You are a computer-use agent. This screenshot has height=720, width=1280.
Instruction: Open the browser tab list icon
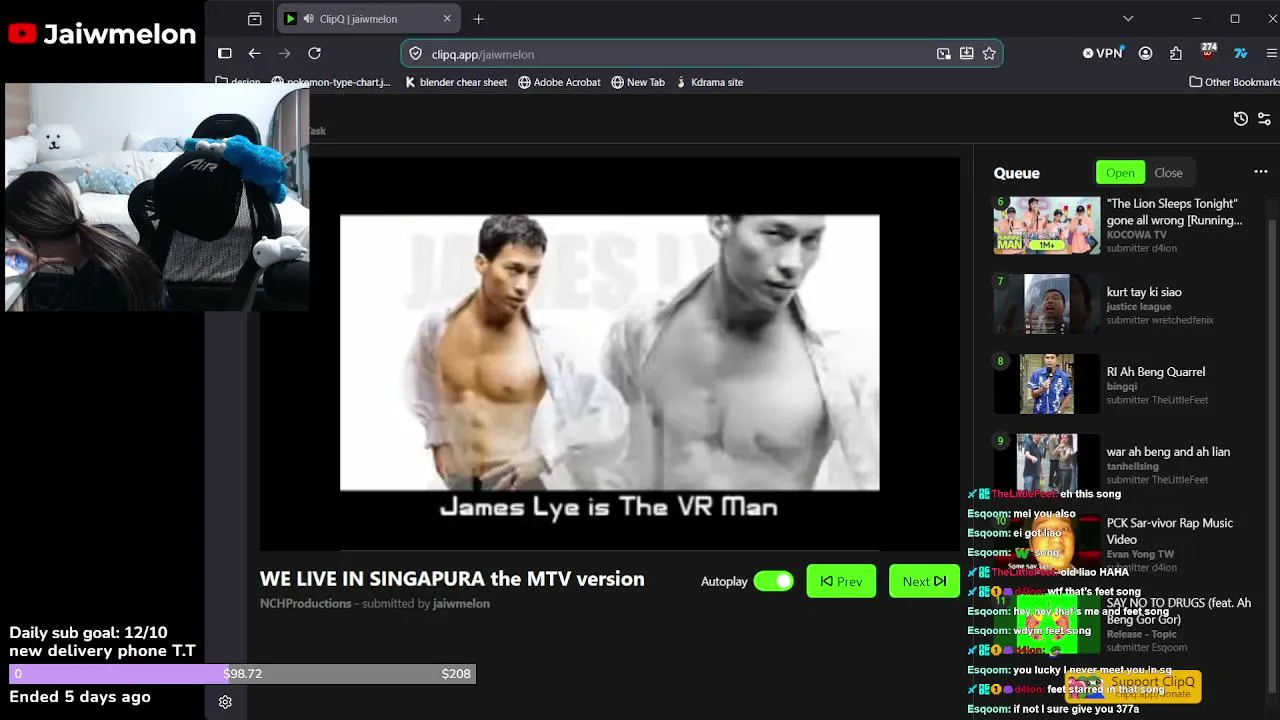coord(255,19)
